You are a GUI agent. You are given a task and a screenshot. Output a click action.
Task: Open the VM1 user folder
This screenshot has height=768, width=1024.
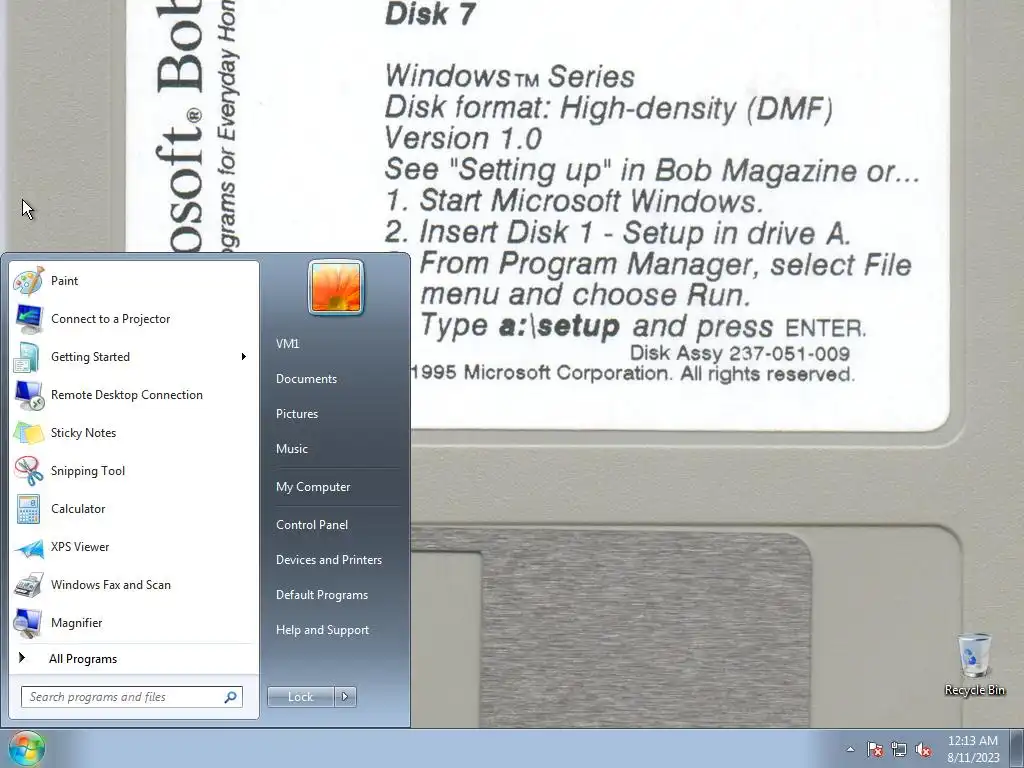pyautogui.click(x=287, y=344)
